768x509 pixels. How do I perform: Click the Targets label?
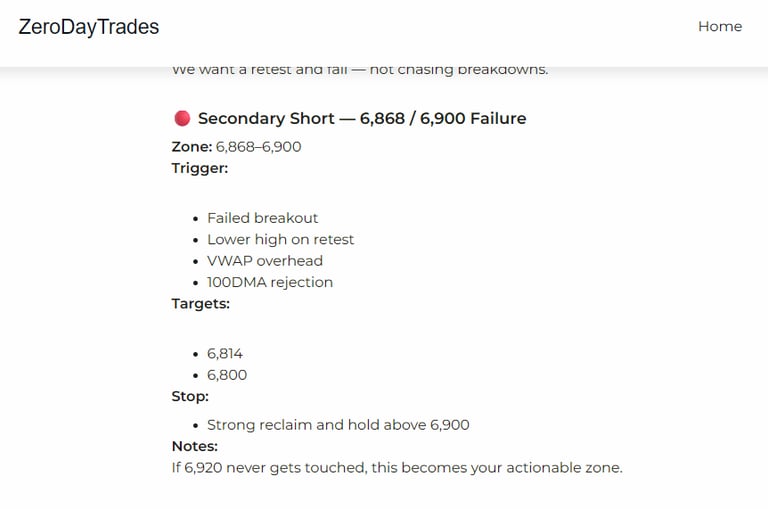point(200,303)
